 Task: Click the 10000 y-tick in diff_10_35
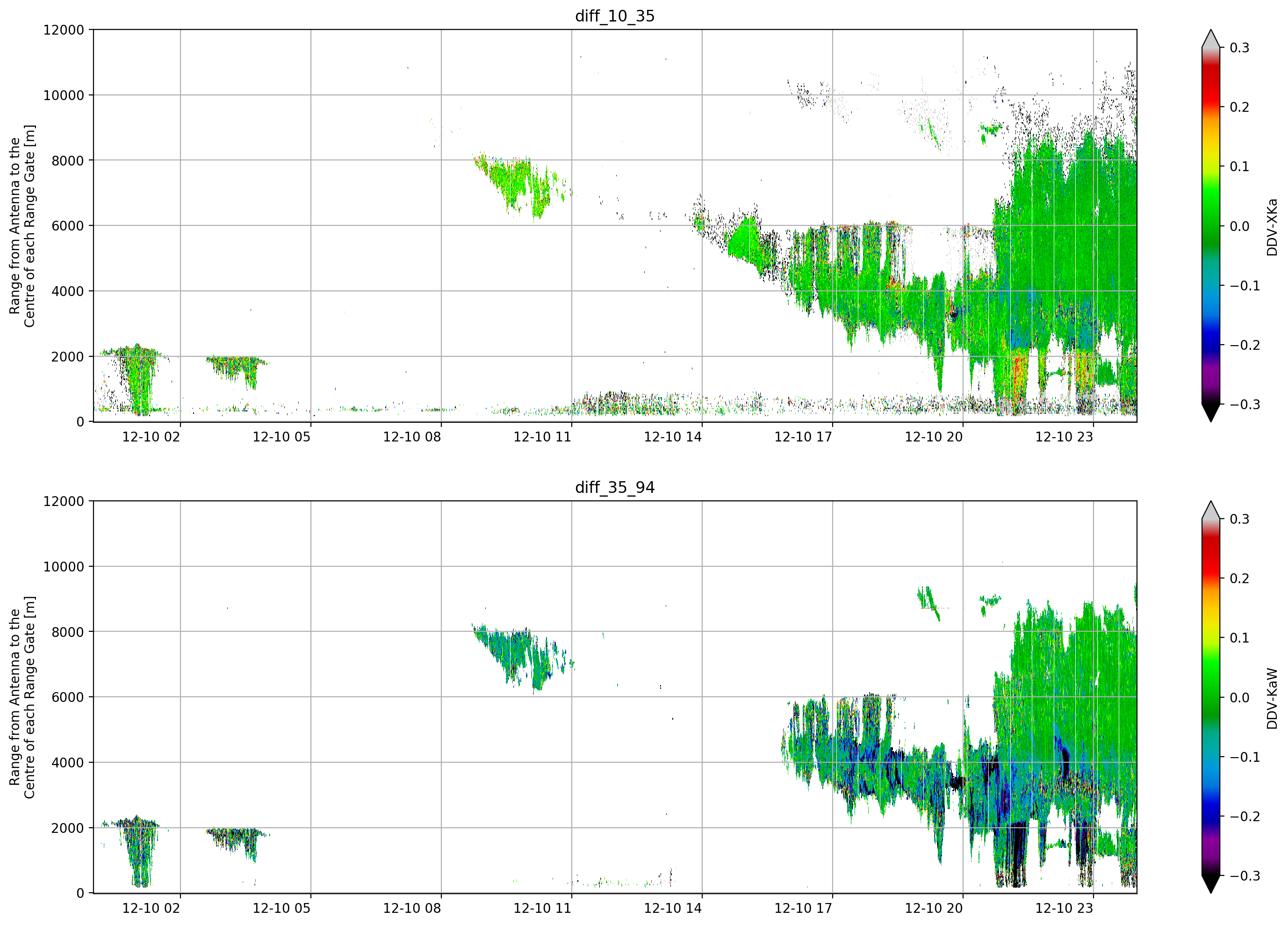[x=64, y=95]
